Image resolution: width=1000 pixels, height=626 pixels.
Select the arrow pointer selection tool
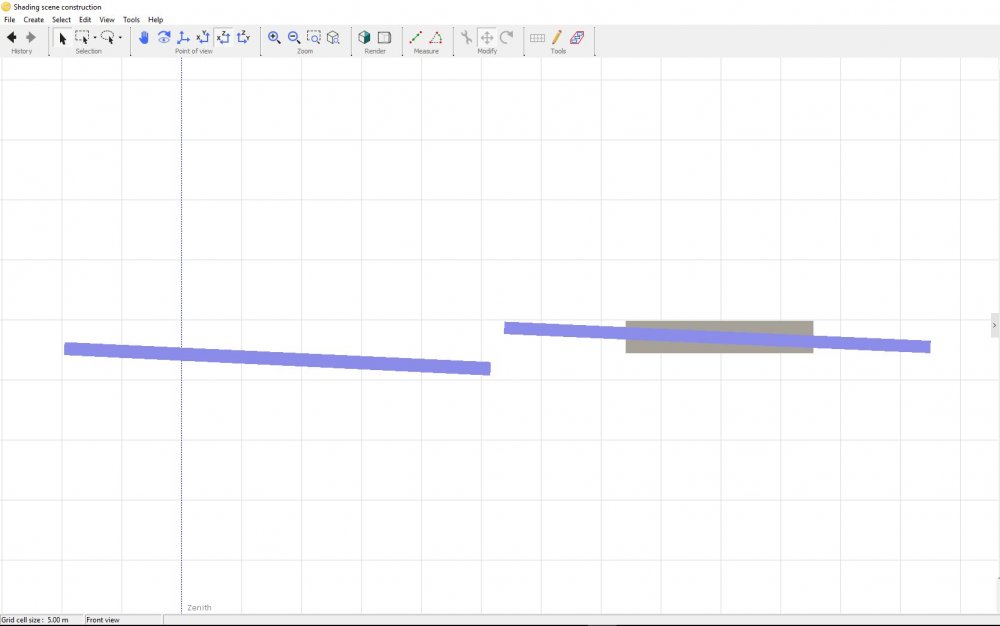[62, 38]
